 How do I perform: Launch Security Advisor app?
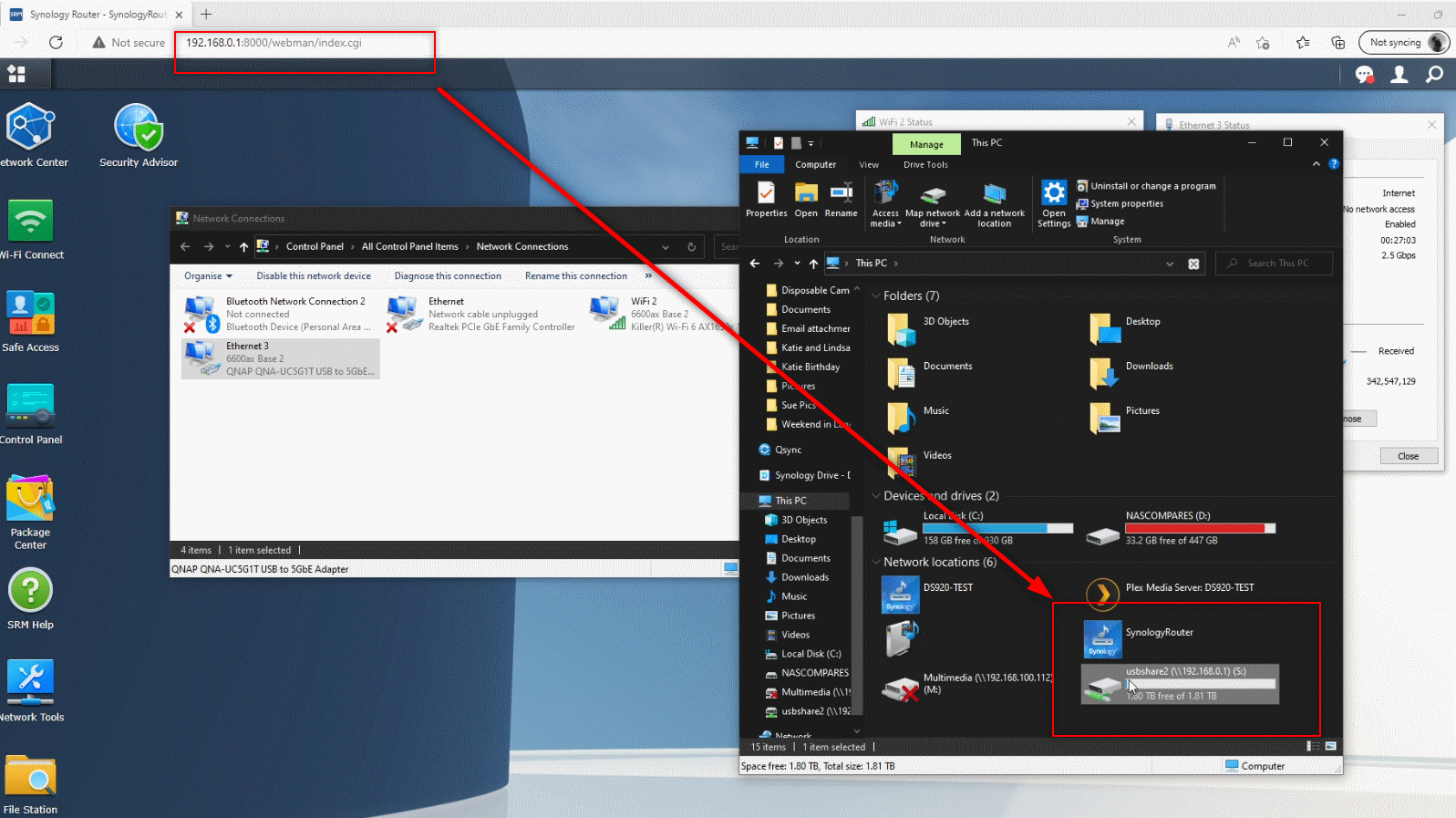[139, 135]
